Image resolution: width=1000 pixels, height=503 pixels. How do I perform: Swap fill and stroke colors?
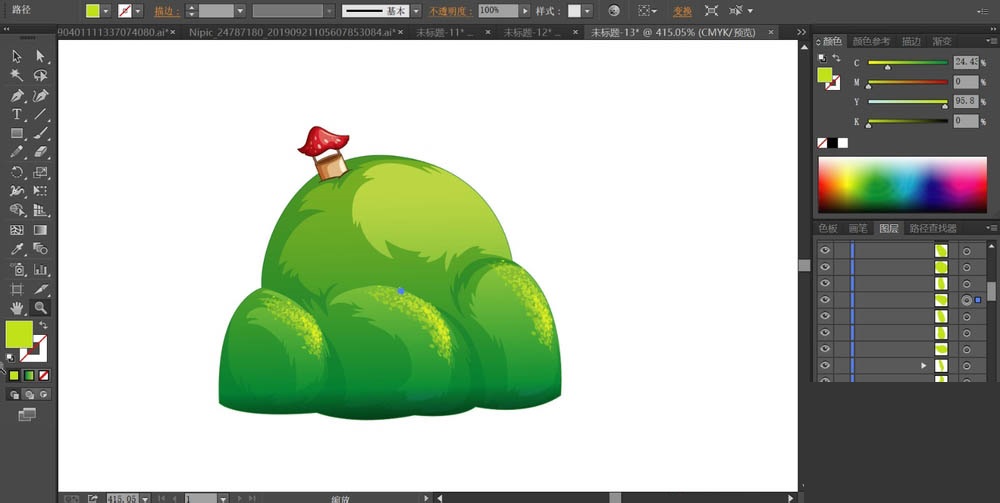(43, 326)
